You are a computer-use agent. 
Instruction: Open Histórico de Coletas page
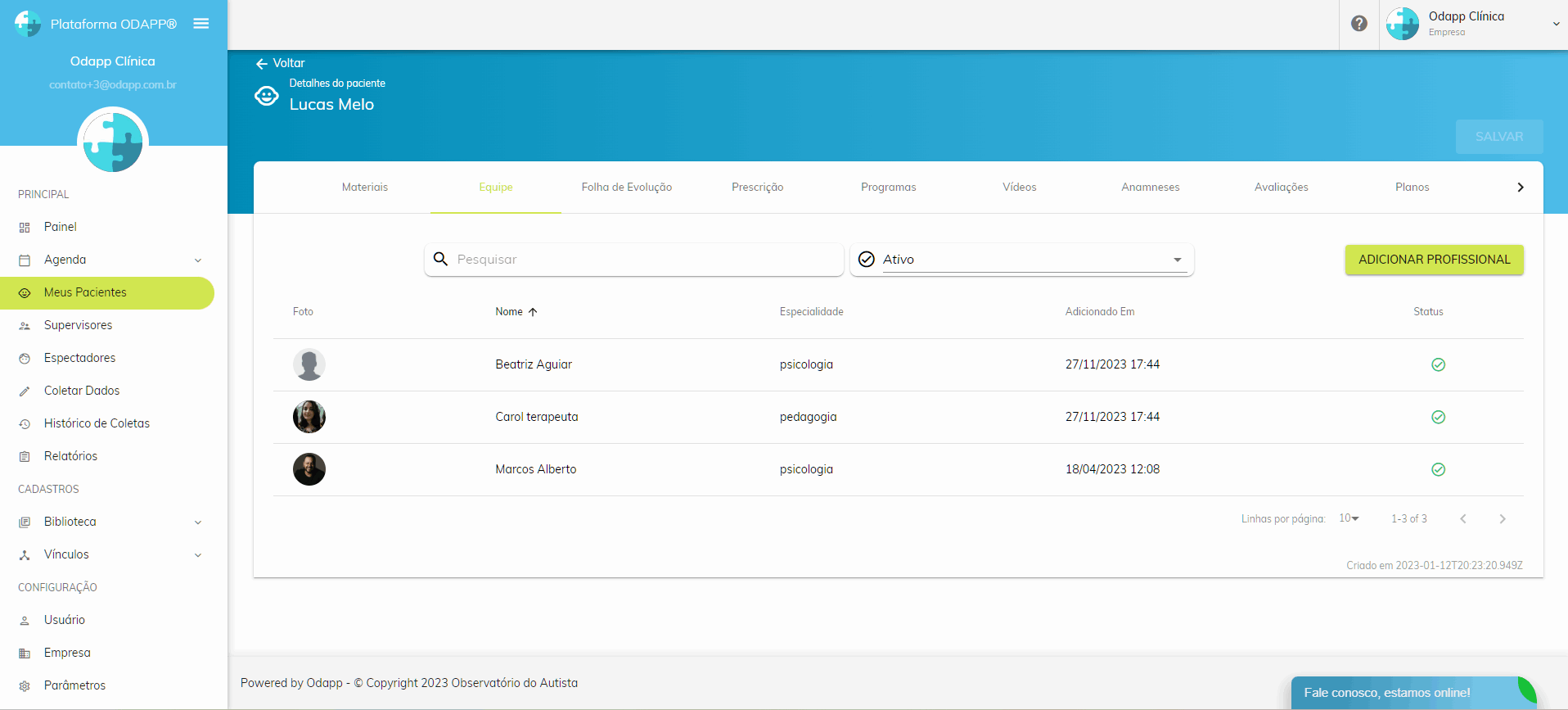tap(97, 423)
